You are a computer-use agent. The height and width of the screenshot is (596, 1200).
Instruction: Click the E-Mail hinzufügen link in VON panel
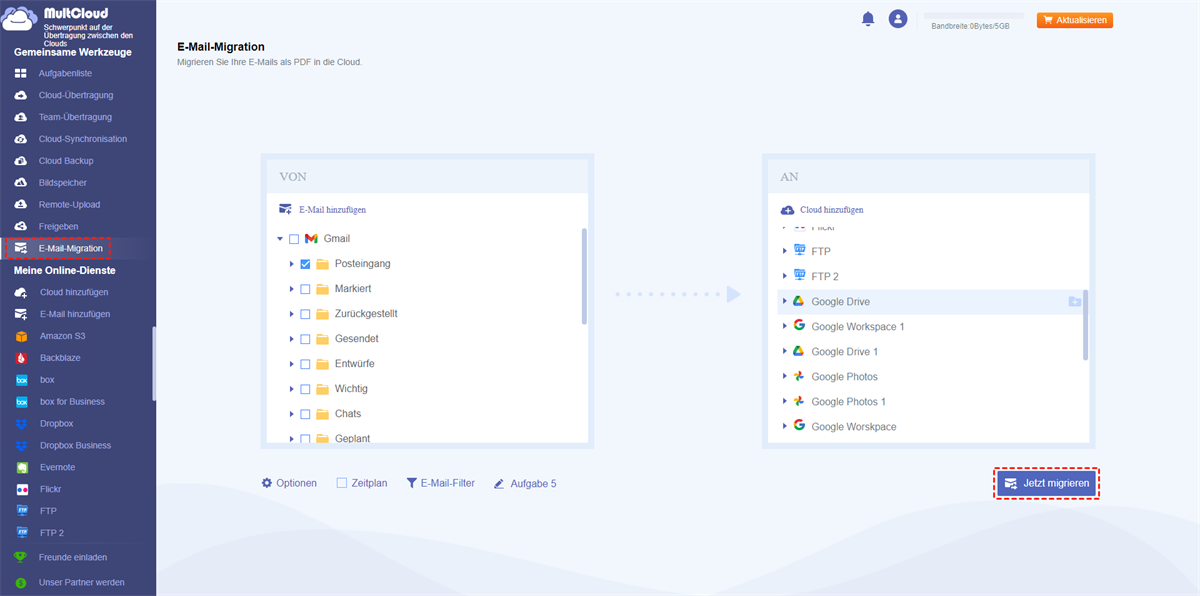click(332, 210)
